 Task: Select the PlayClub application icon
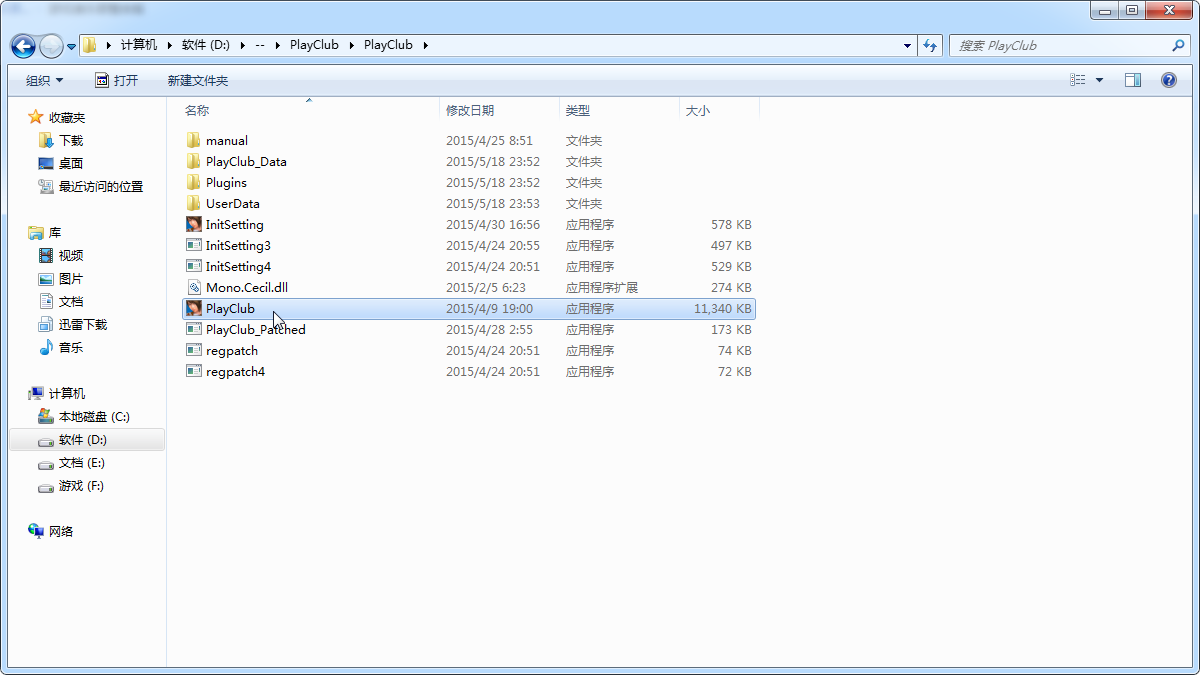[194, 309]
